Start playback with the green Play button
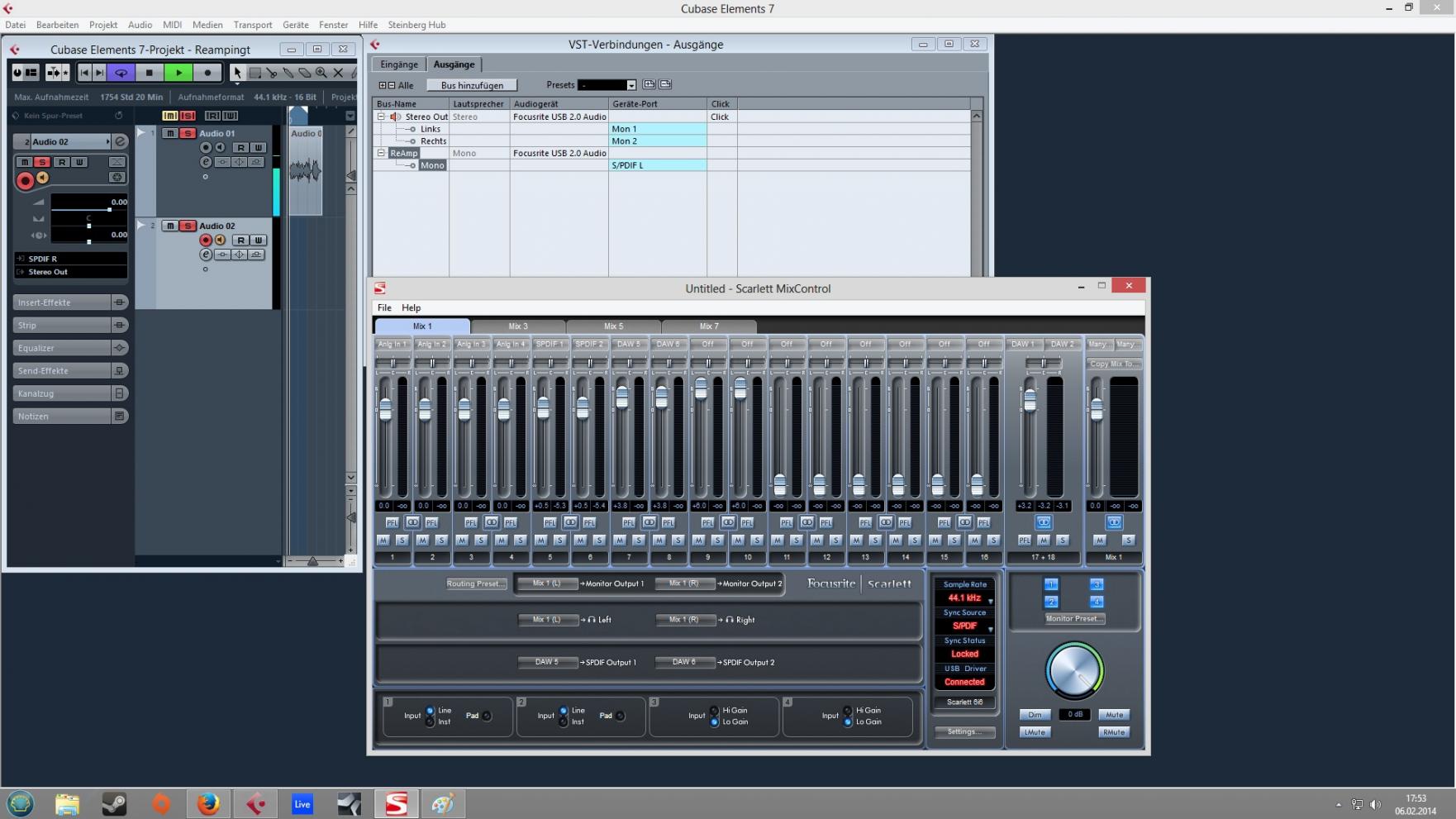This screenshot has height=819, width=1456. coord(178,73)
